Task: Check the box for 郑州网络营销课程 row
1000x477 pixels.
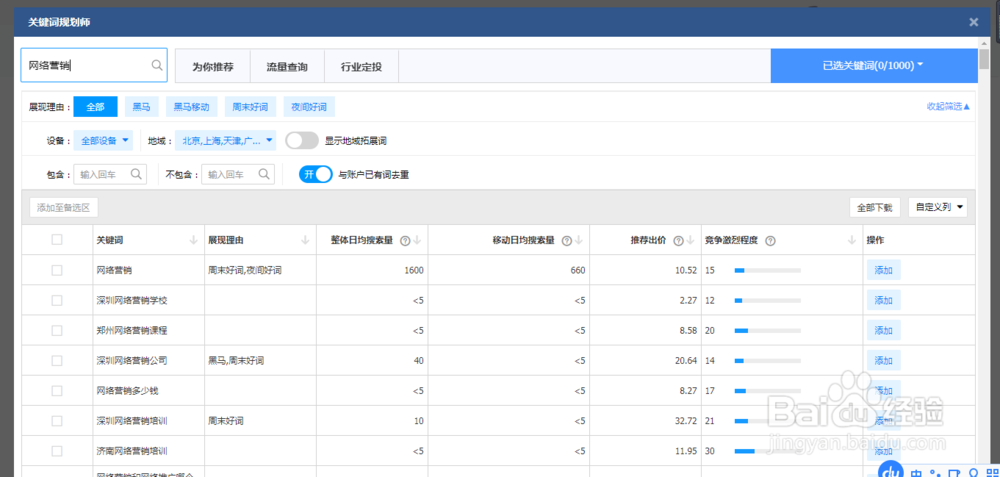Action: pos(57,330)
